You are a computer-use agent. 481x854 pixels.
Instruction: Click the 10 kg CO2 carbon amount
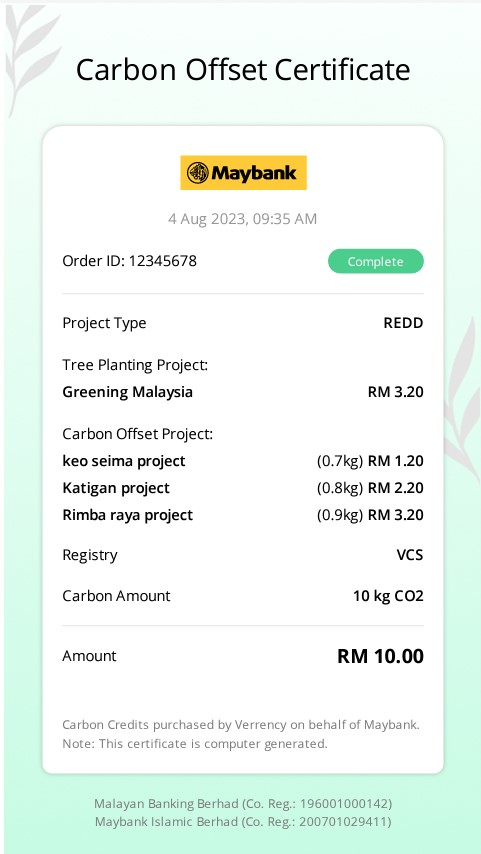coord(388,596)
